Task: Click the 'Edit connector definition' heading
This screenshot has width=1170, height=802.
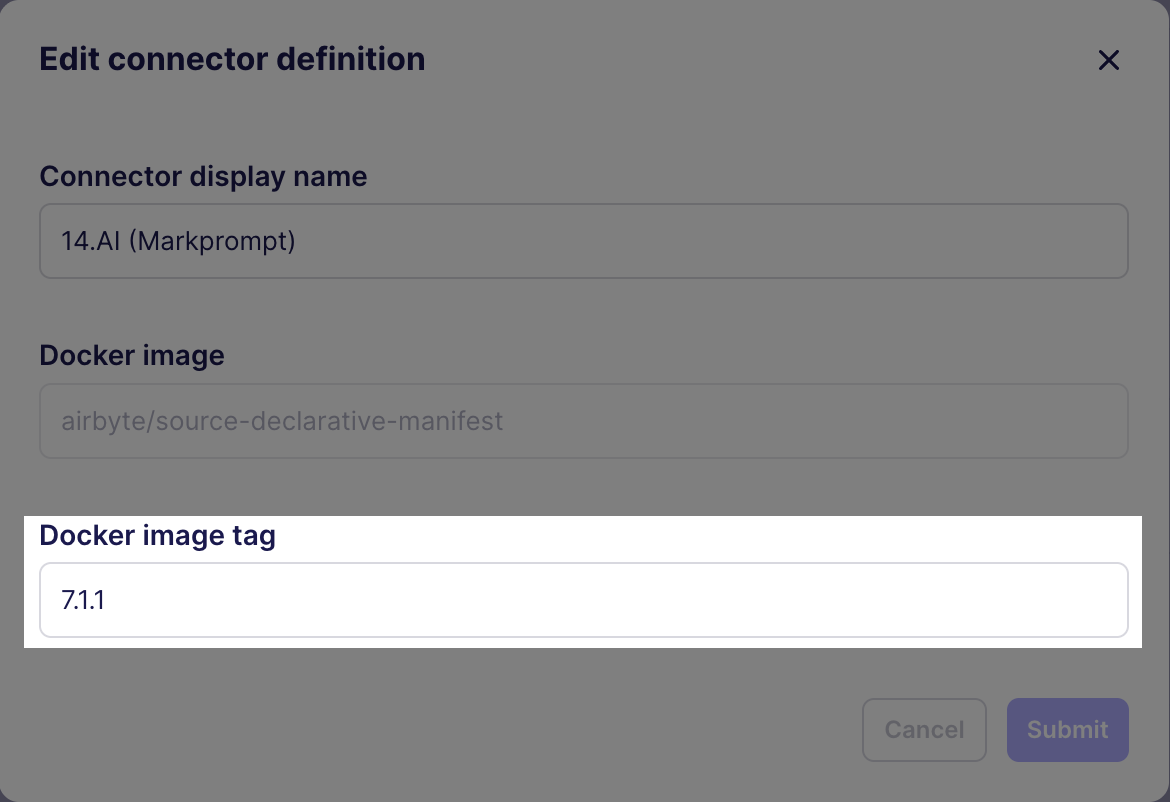Action: [232, 59]
